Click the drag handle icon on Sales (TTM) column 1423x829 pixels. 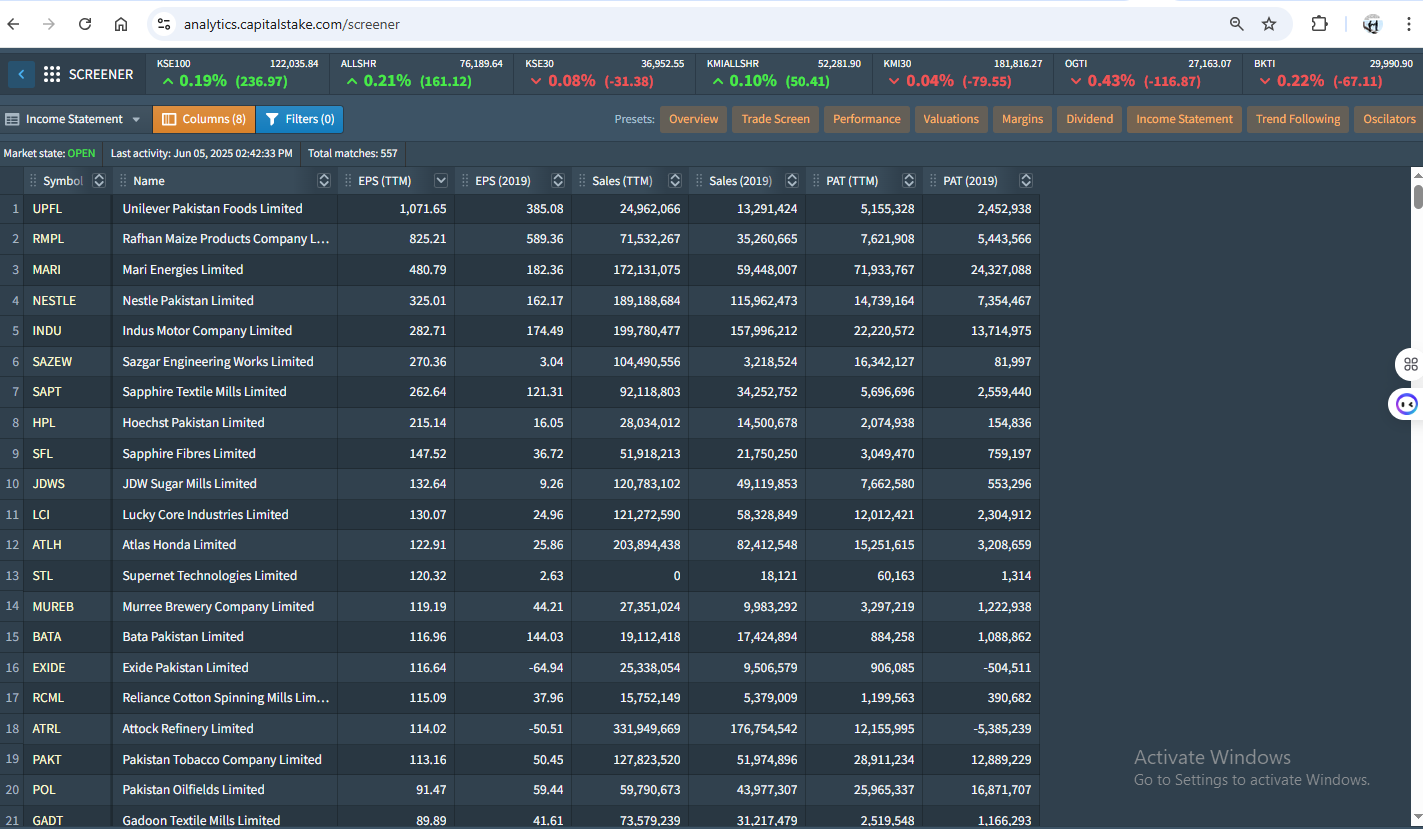click(582, 181)
